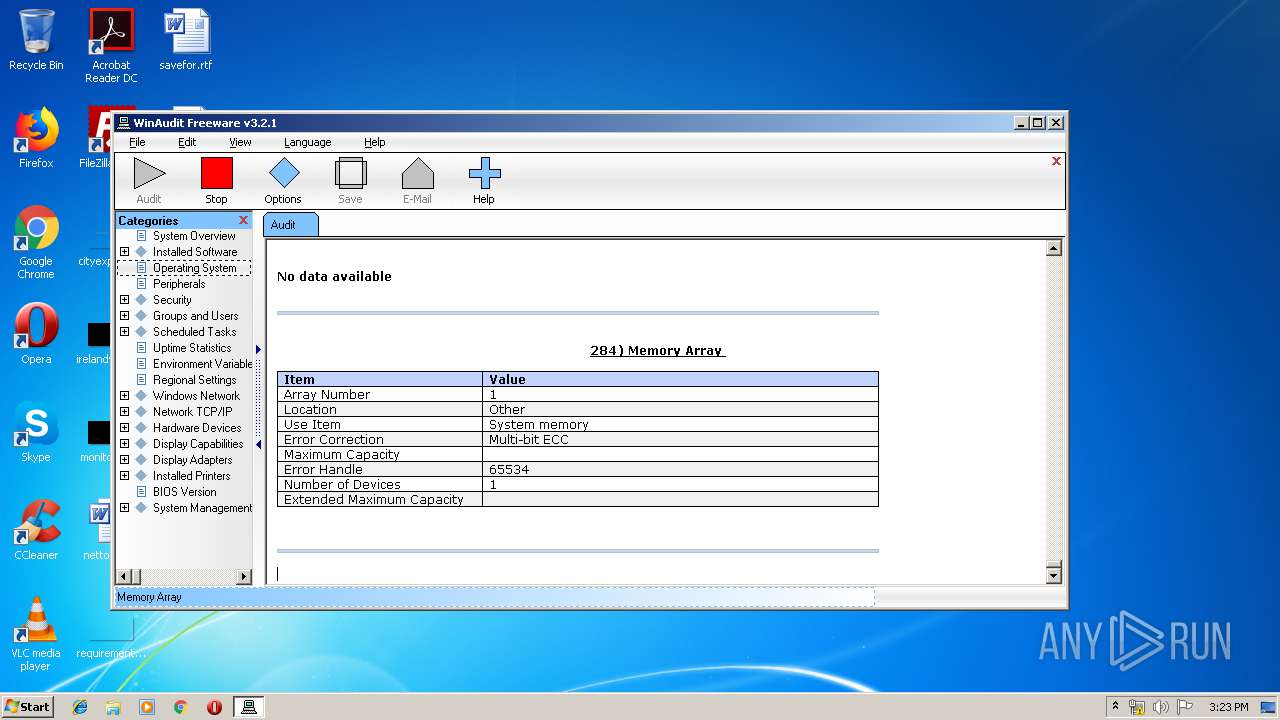Open the Language menu

pyautogui.click(x=307, y=142)
